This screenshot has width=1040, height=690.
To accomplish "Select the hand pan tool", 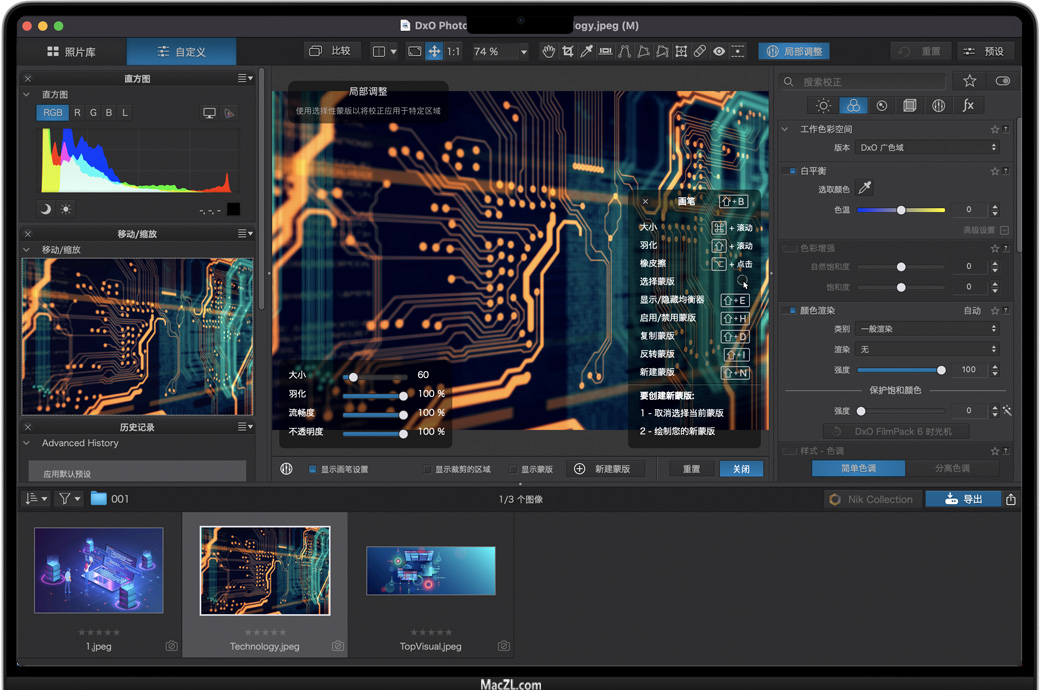I will pyautogui.click(x=548, y=51).
